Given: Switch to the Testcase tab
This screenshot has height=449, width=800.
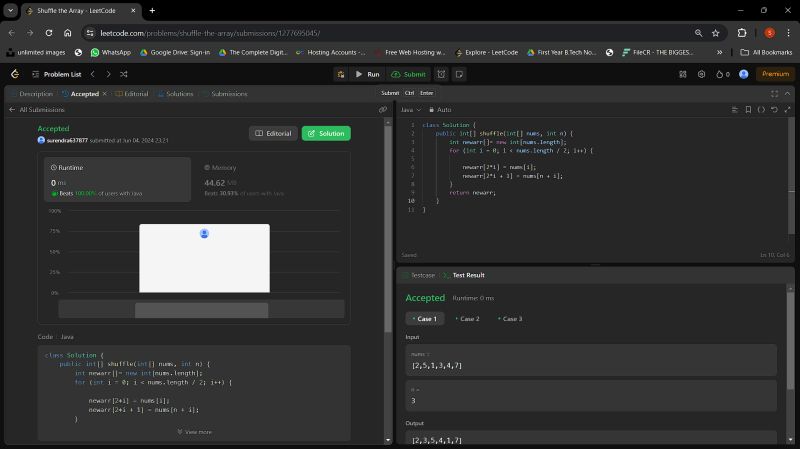Looking at the screenshot, I should coord(424,274).
